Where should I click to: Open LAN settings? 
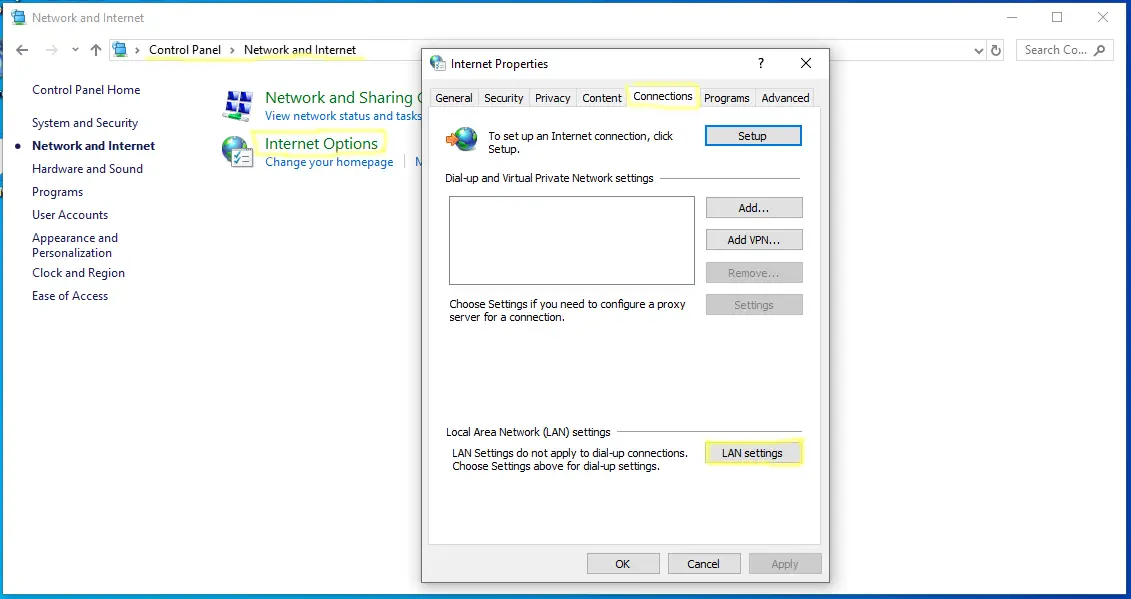pyautogui.click(x=752, y=453)
